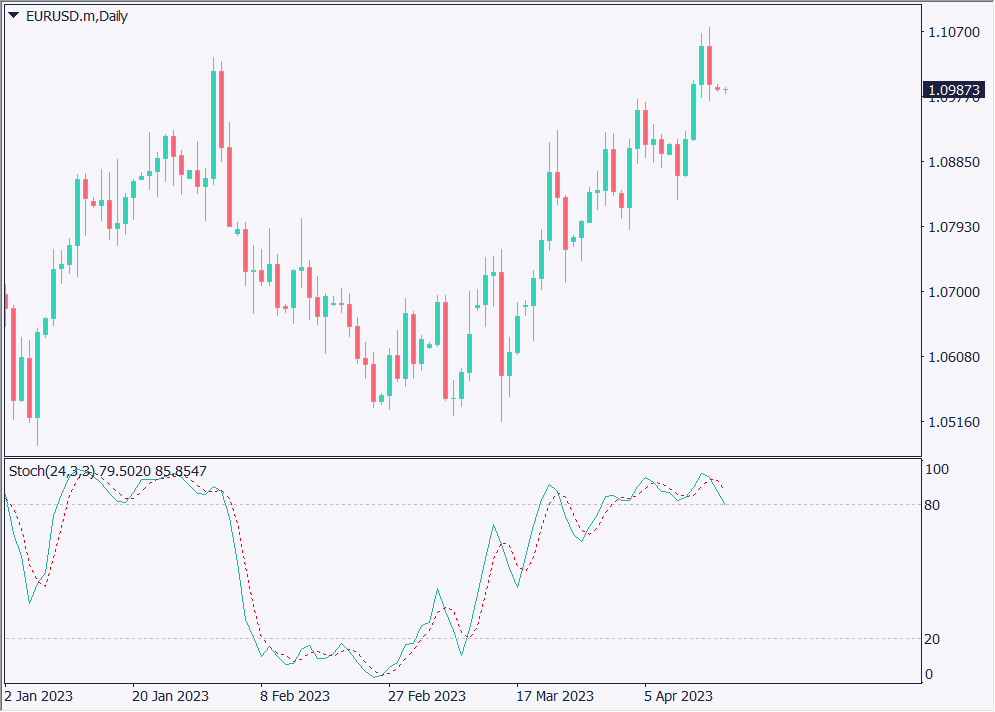This screenshot has height=712, width=995.
Task: Click the stochastic 100 scale label
Action: click(x=937, y=469)
